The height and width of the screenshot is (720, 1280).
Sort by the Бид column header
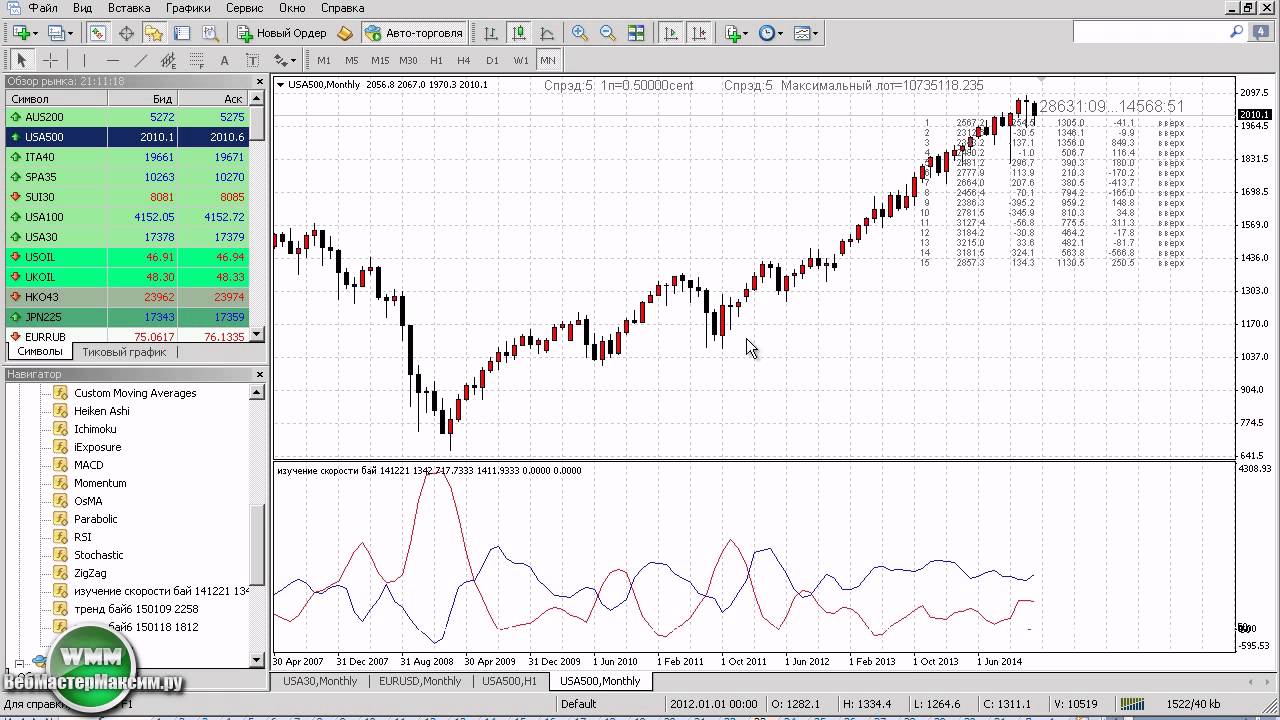click(143, 99)
